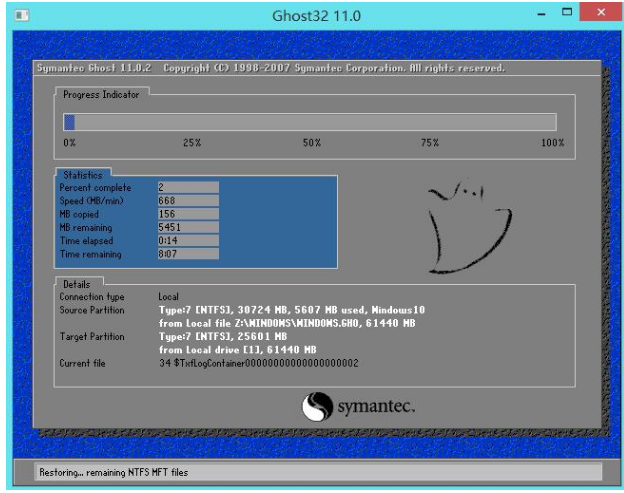Select the MB copied value field
Viewport: 624px width, 493px height.
pos(188,214)
